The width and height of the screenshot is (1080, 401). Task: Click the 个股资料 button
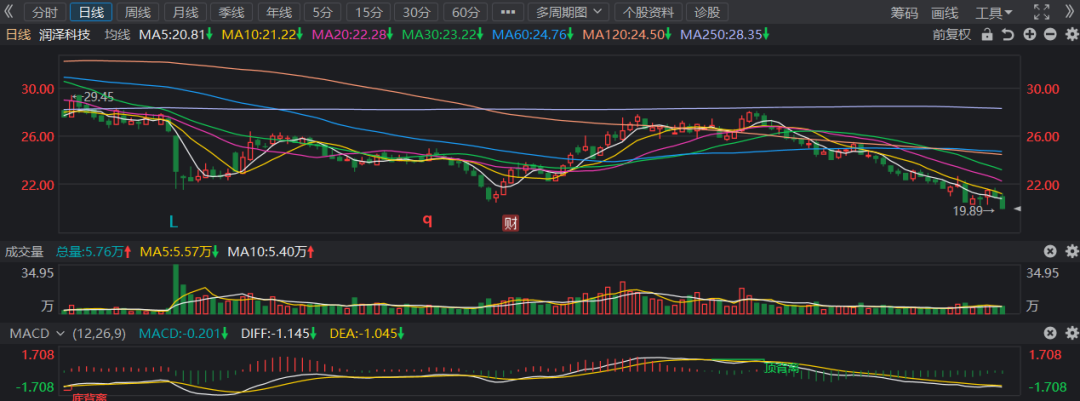click(649, 13)
